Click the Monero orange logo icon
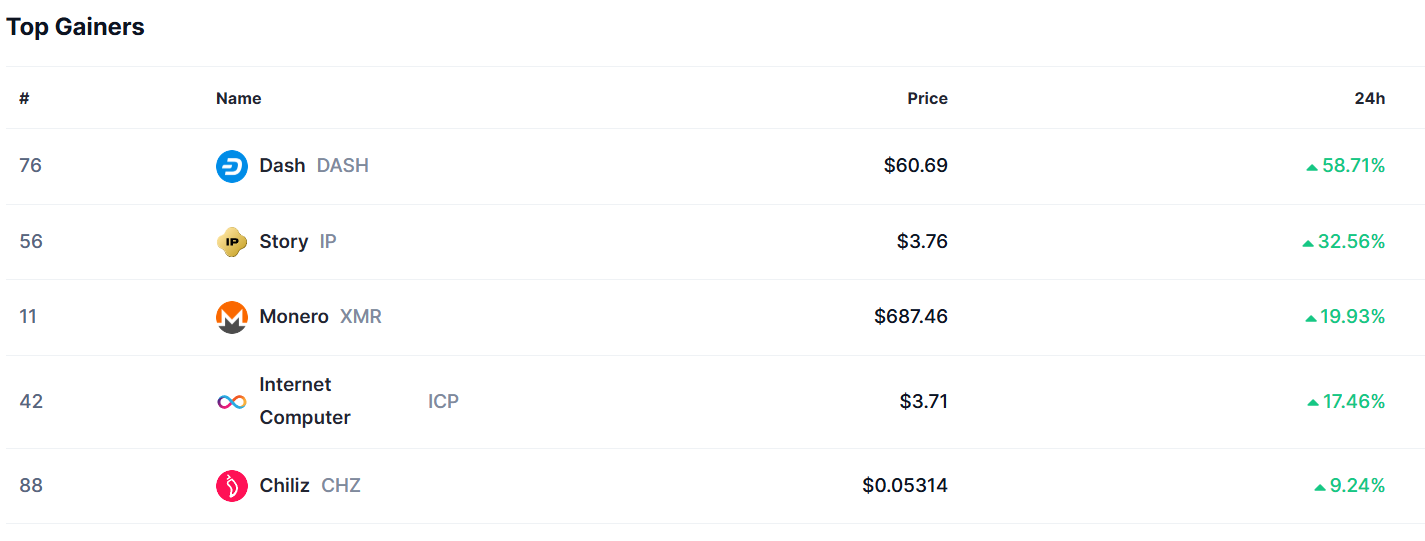Screen dimensions: 1425x541 click(232, 317)
